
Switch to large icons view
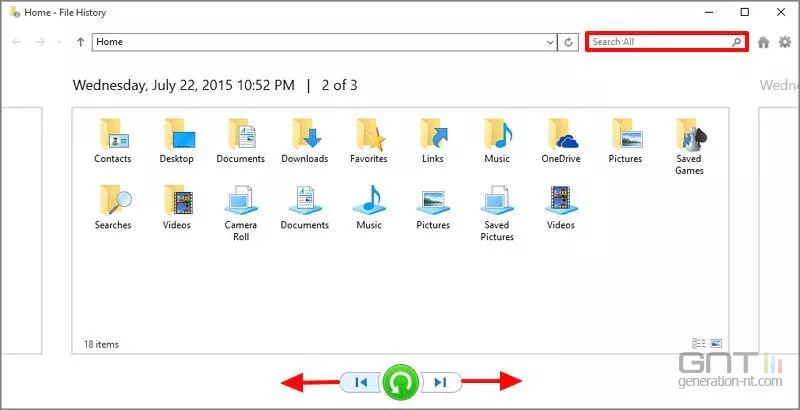[716, 343]
